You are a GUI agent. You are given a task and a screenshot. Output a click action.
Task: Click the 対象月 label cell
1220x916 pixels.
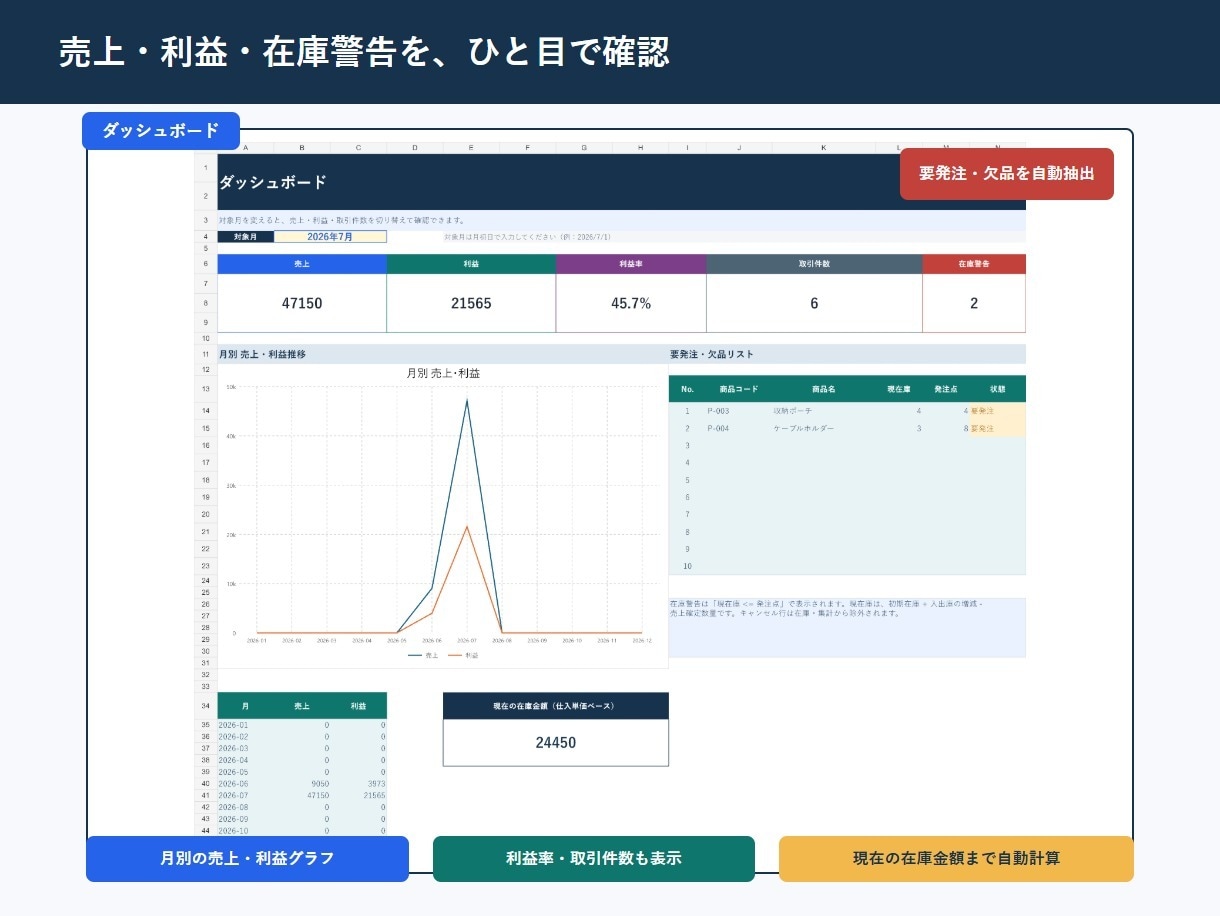pyautogui.click(x=245, y=237)
